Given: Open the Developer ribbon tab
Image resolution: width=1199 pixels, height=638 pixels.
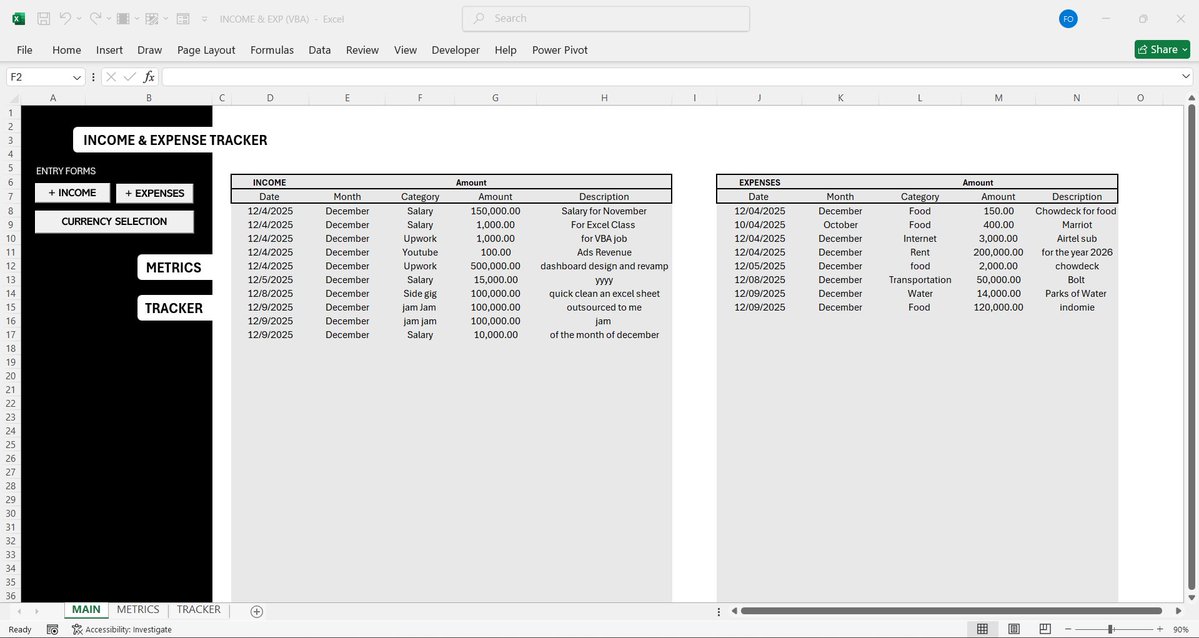Looking at the screenshot, I should tap(456, 50).
